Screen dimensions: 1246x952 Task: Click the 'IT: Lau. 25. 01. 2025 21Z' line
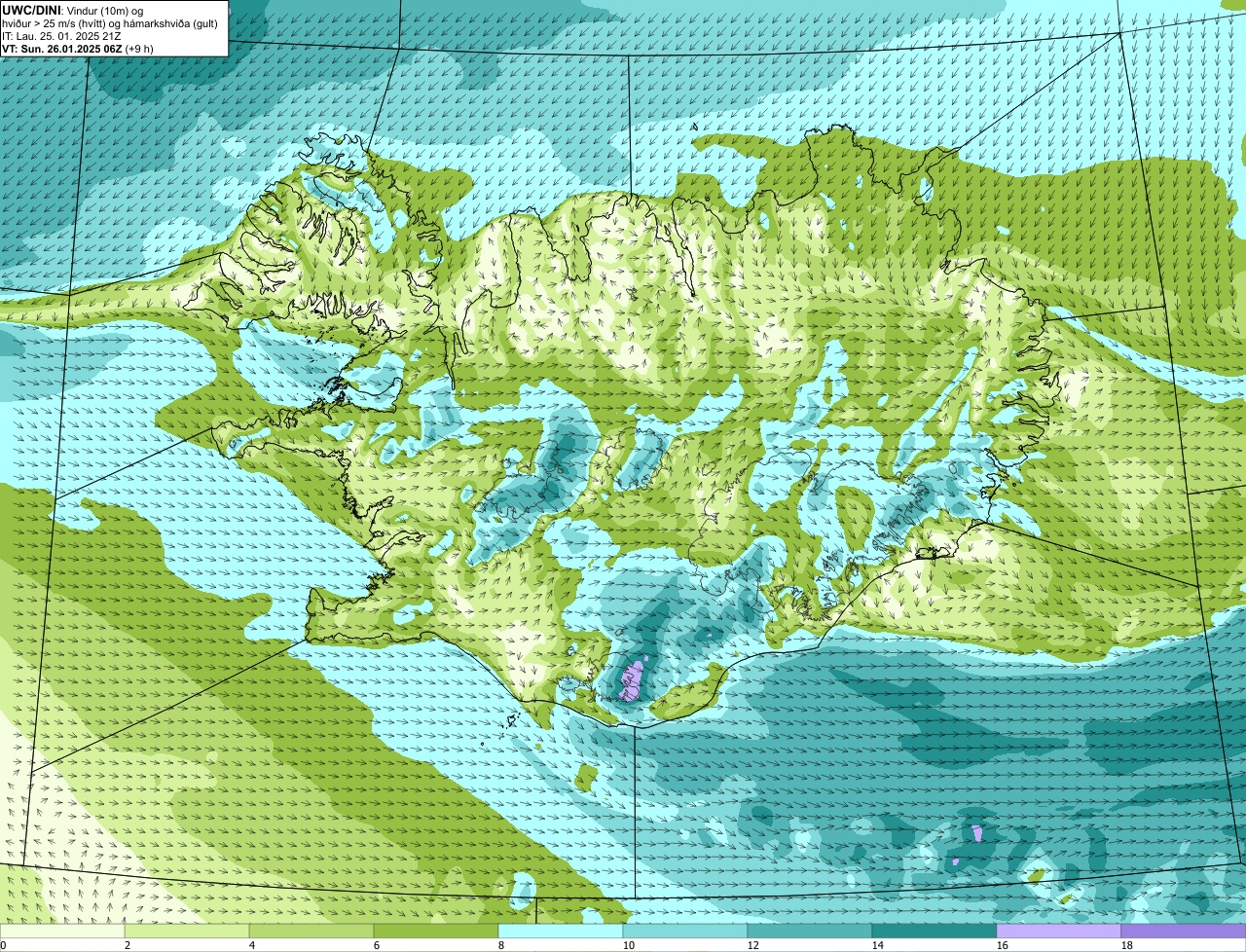pyautogui.click(x=61, y=36)
